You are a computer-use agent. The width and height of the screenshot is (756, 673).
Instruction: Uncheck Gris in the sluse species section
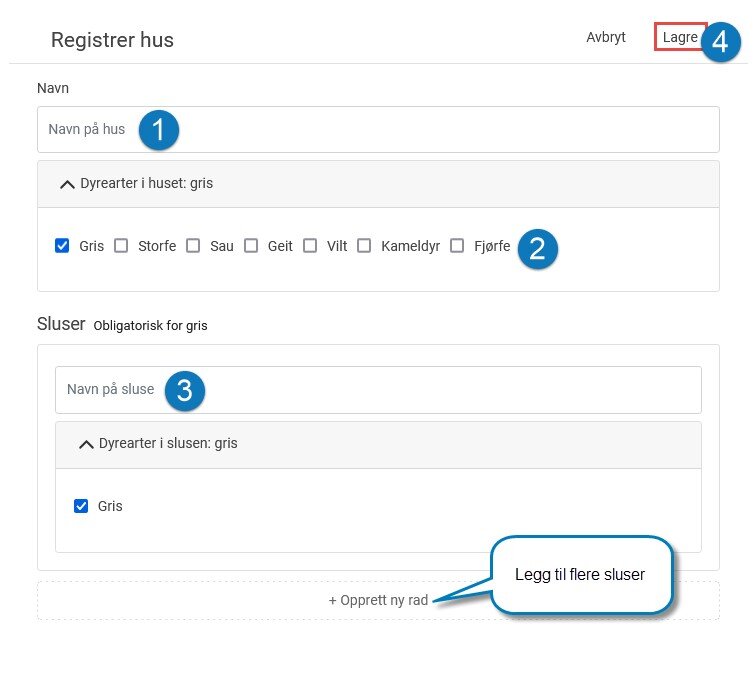click(81, 506)
